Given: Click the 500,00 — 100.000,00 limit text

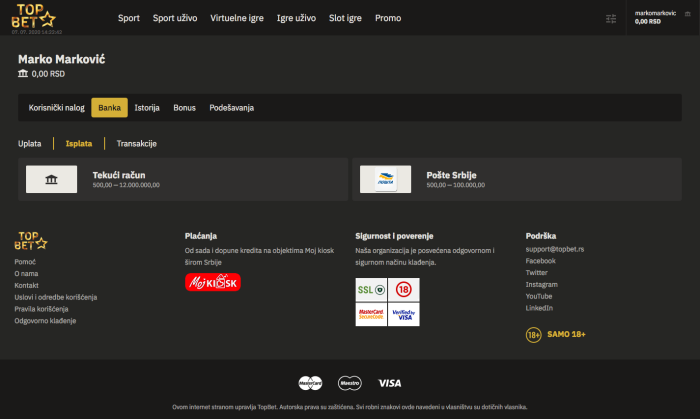Looking at the screenshot, I should [x=456, y=185].
